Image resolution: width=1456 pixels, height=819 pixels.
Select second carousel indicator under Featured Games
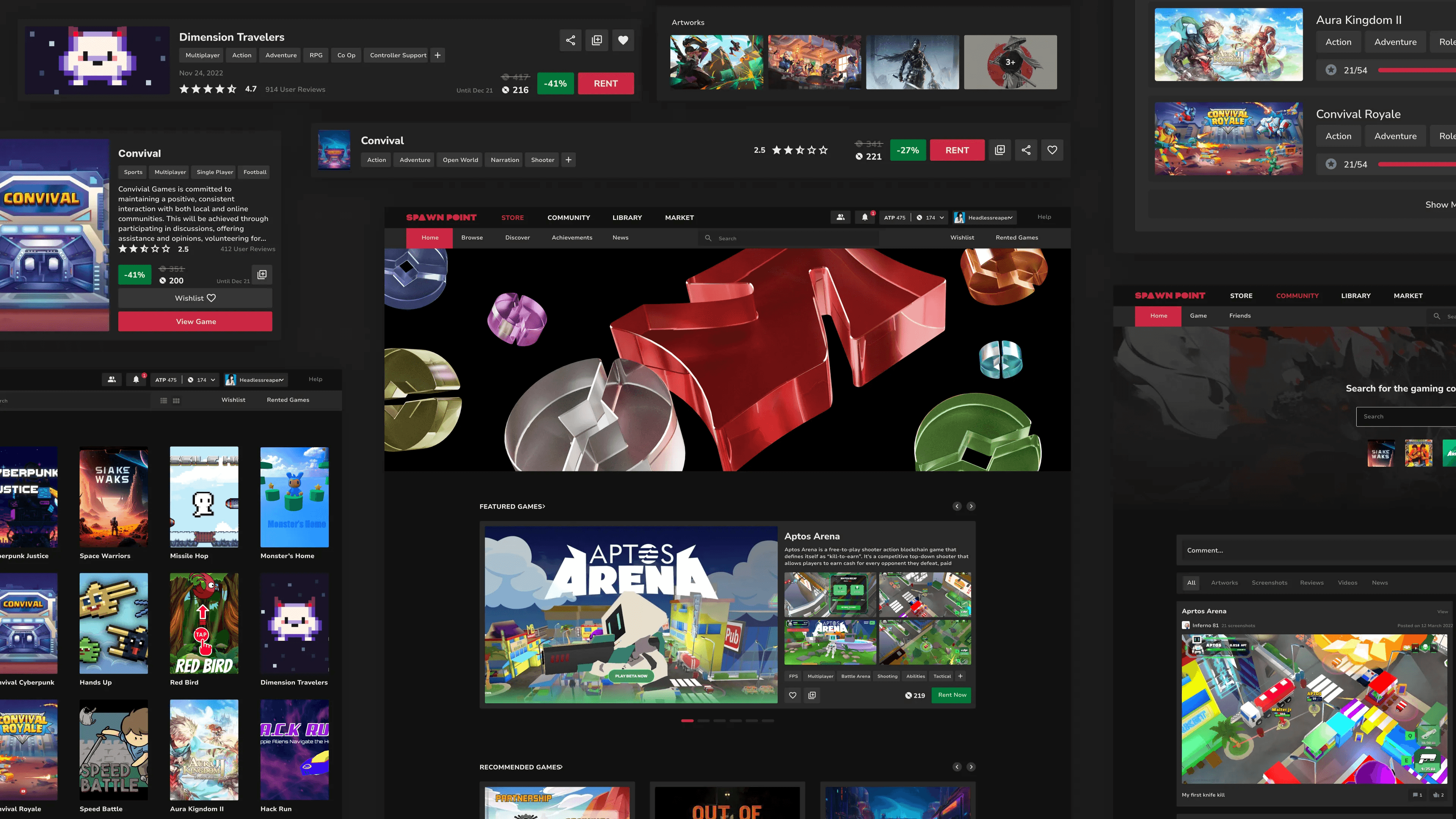[703, 721]
